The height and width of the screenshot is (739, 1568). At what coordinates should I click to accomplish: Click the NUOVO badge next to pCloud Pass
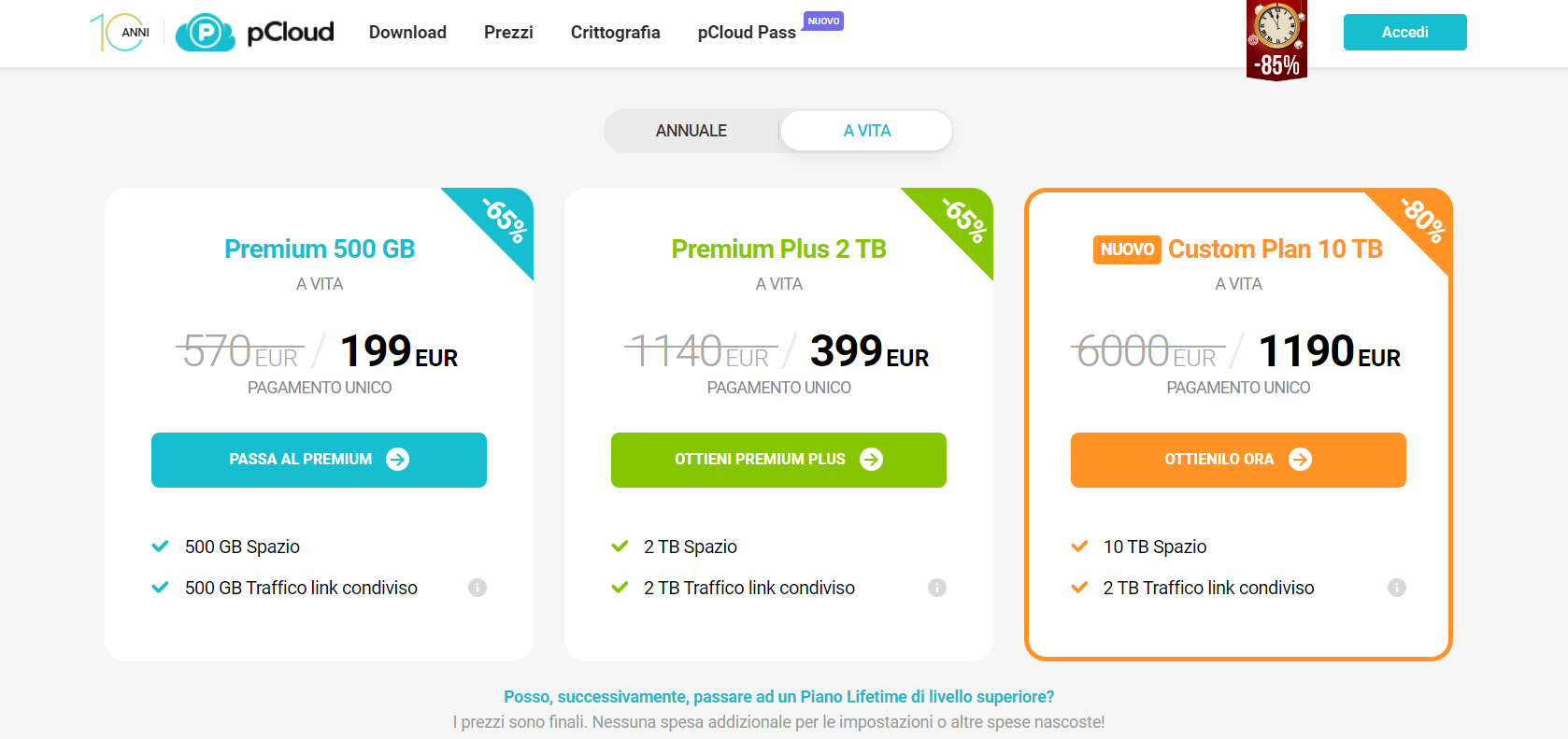tap(823, 21)
